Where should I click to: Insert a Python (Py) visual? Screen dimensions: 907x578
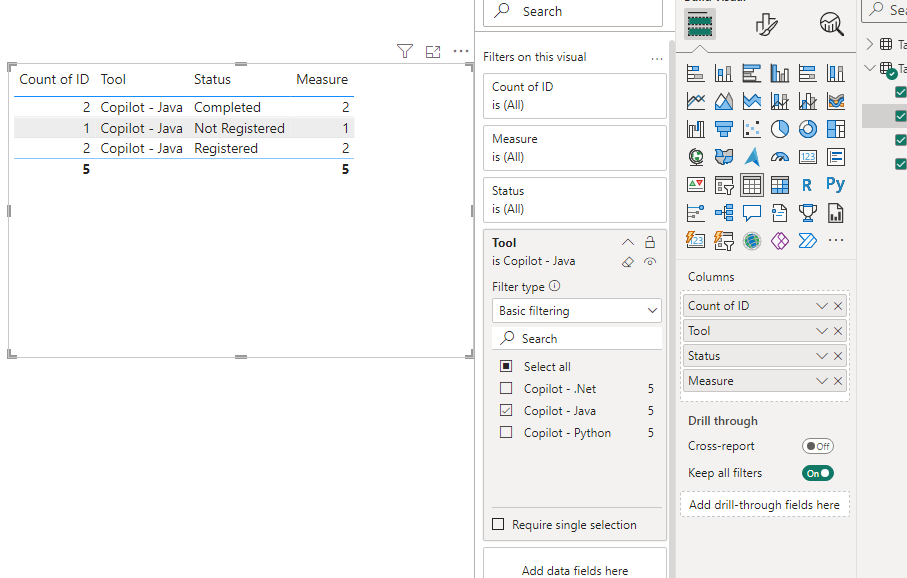pyautogui.click(x=836, y=185)
